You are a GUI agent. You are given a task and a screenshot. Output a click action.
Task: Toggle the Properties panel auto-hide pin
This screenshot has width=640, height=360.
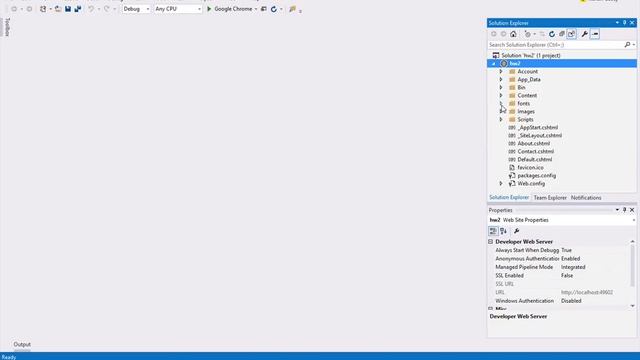[x=624, y=210]
